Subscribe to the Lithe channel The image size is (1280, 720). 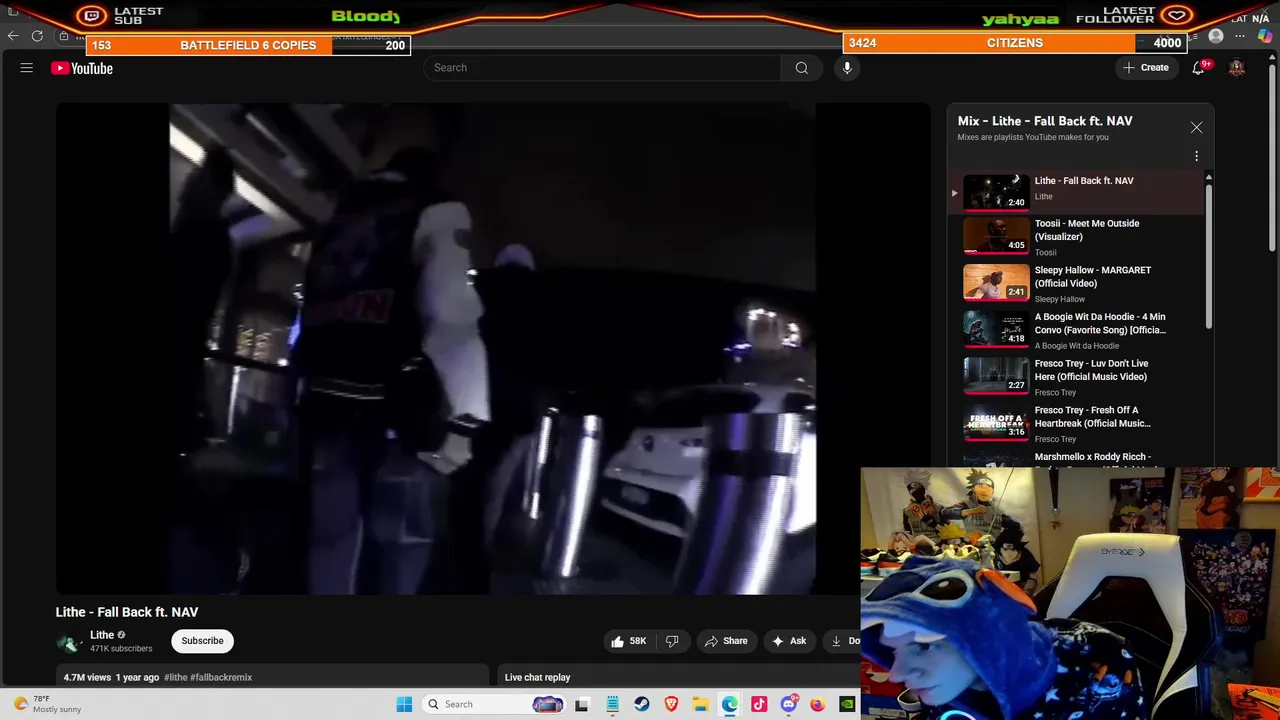coord(202,641)
